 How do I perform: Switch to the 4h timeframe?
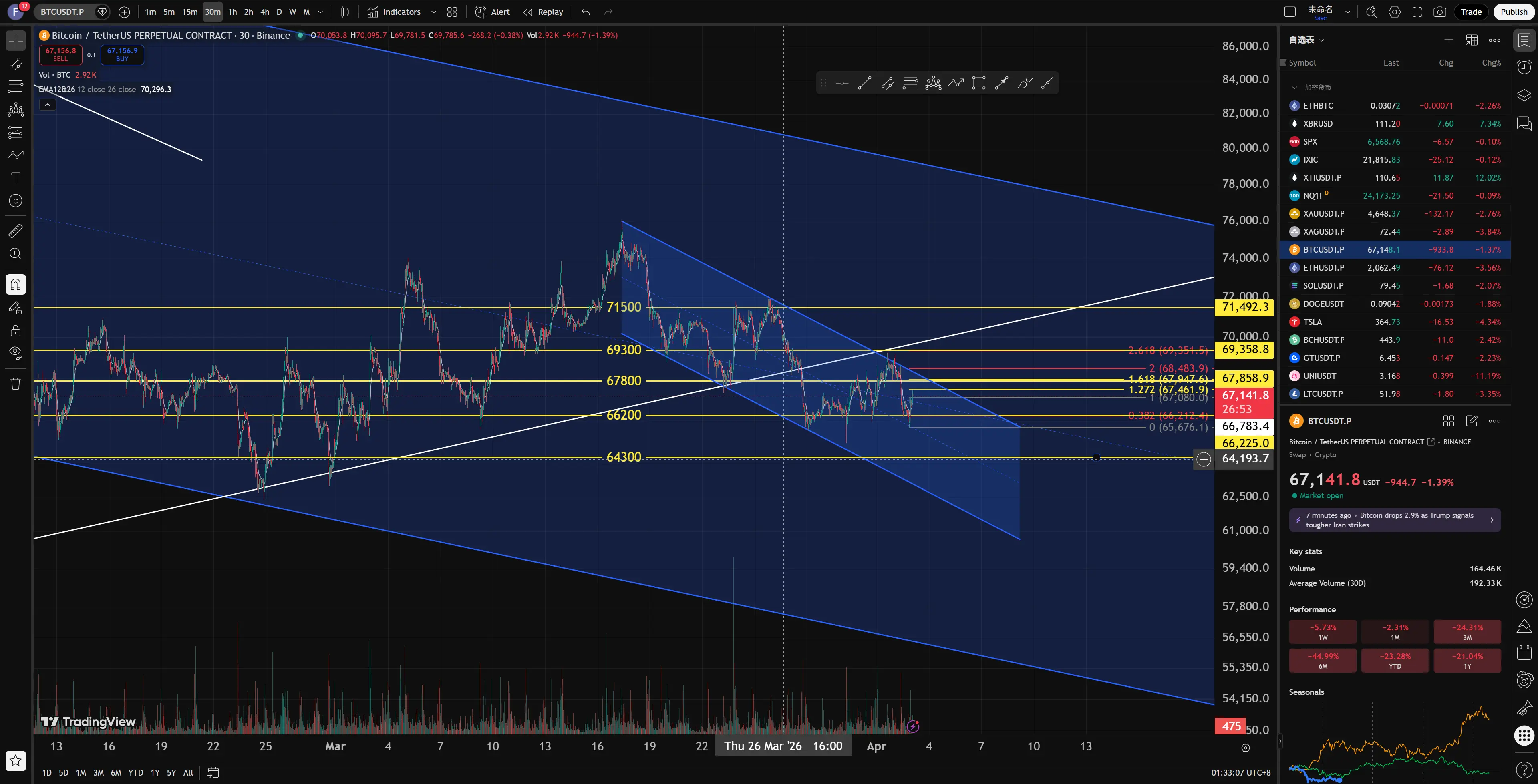tap(264, 12)
